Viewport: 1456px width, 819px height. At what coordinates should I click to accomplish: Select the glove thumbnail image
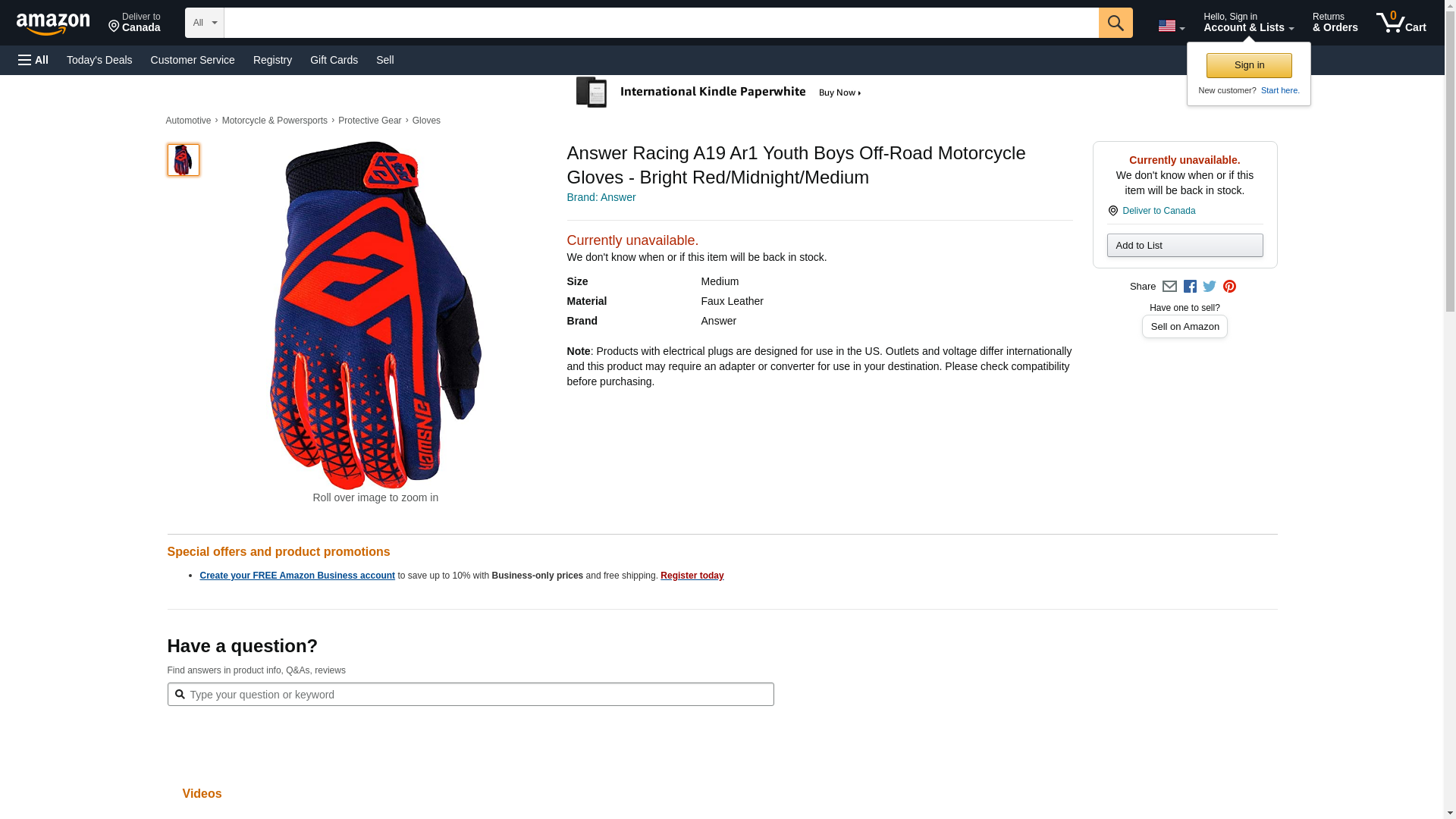[183, 160]
